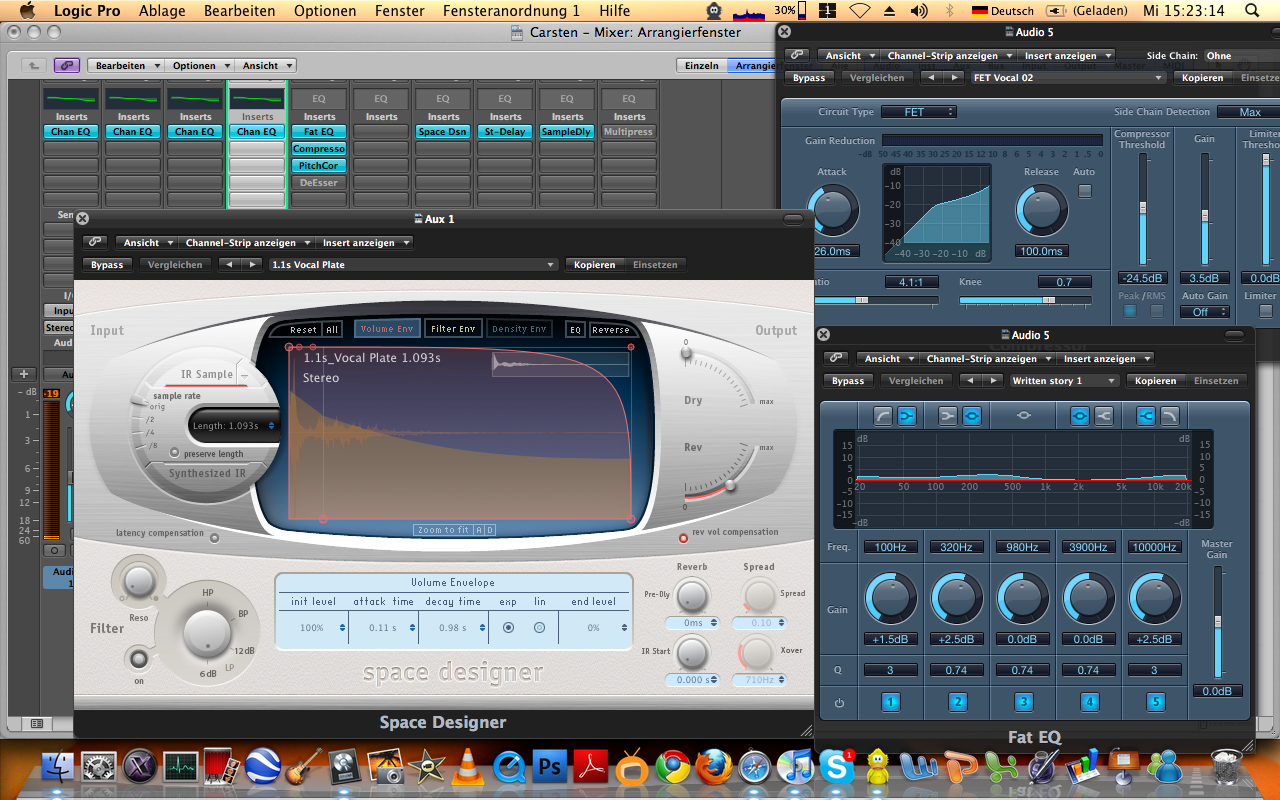Open Insert anzeigen dropdown in Fat EQ window

1105,358
